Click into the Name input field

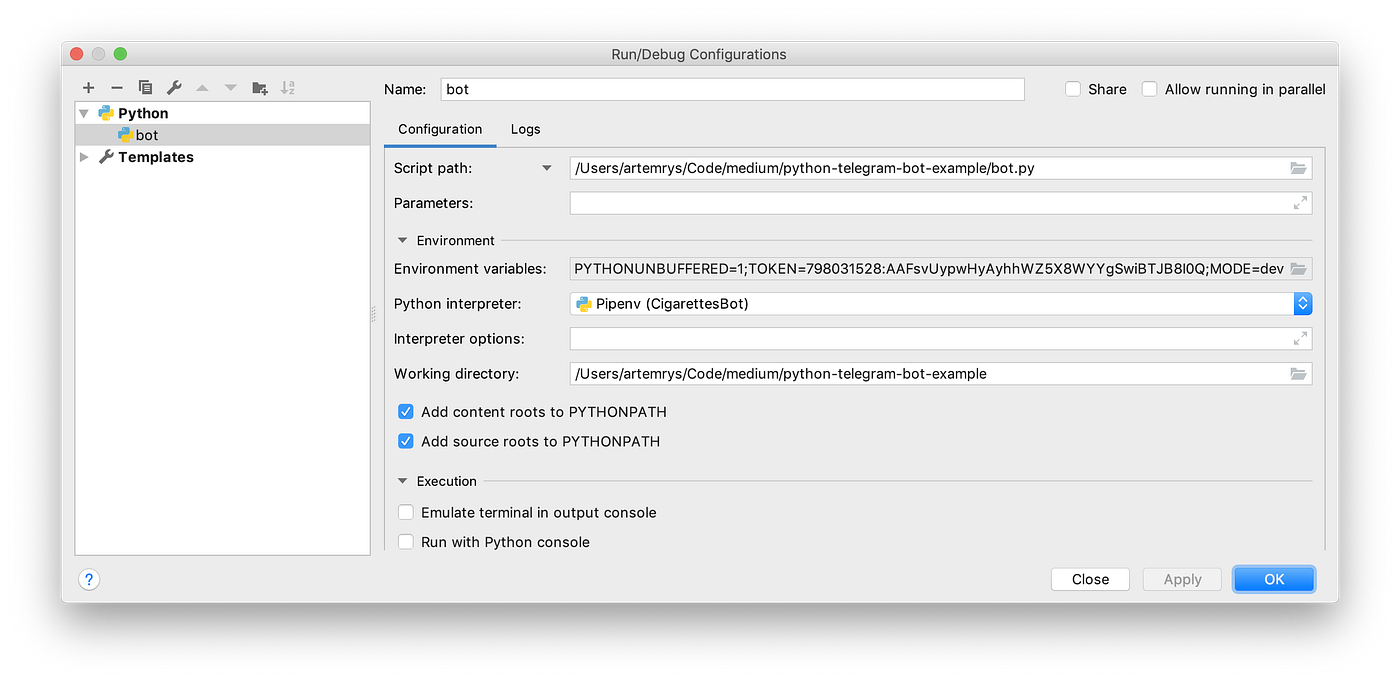[x=733, y=89]
